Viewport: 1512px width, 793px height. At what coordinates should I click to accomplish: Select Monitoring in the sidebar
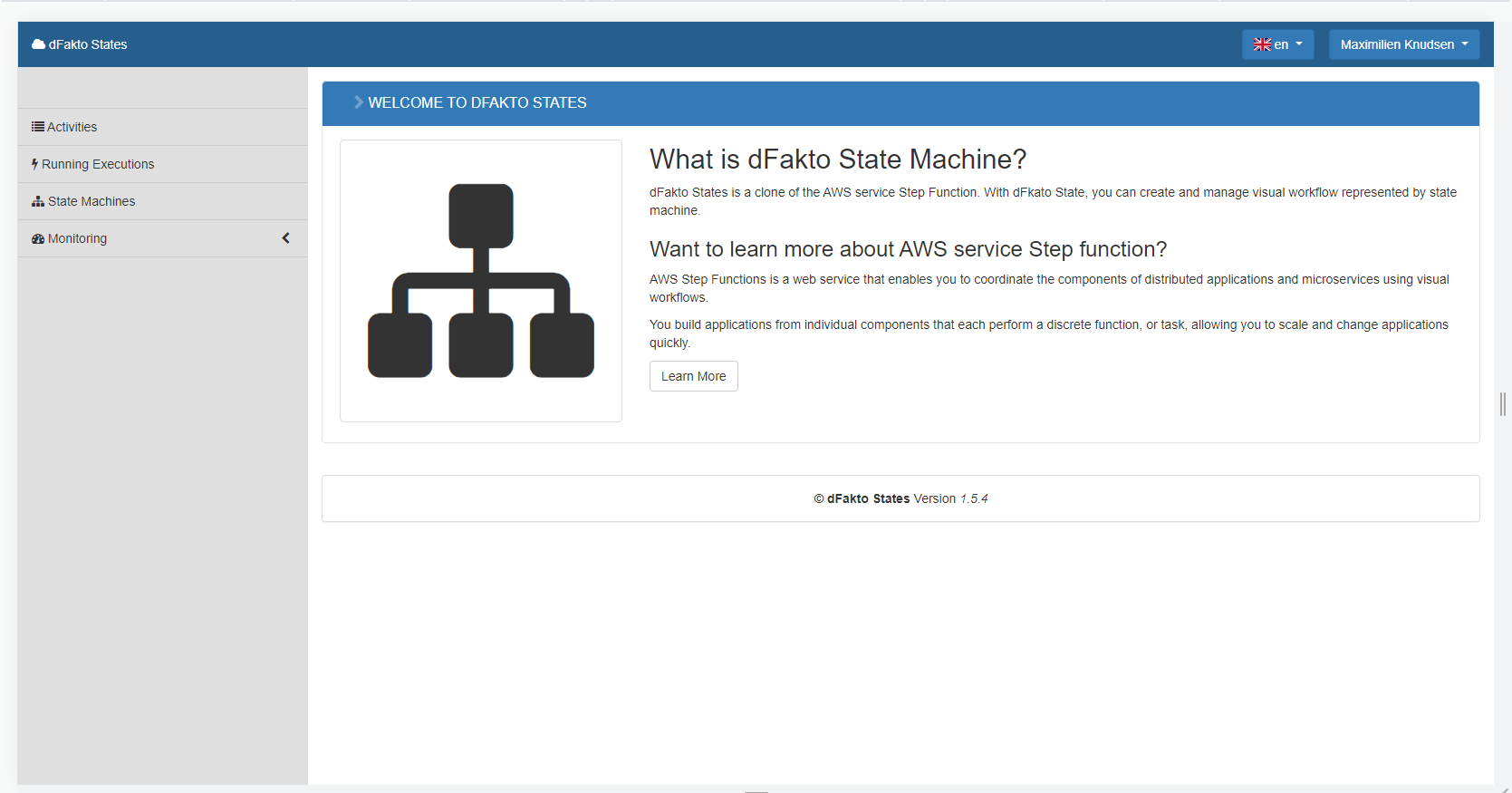pos(163,238)
